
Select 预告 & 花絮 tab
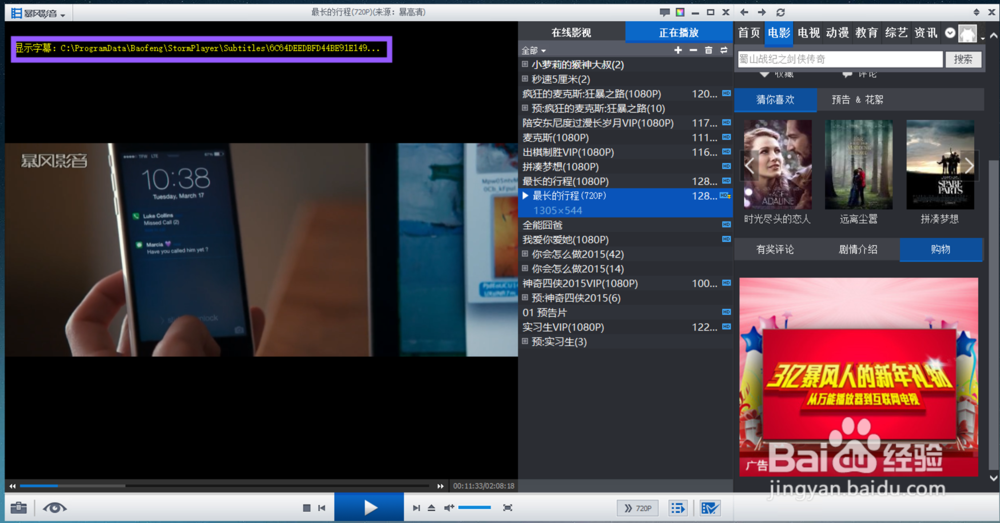coord(857,99)
